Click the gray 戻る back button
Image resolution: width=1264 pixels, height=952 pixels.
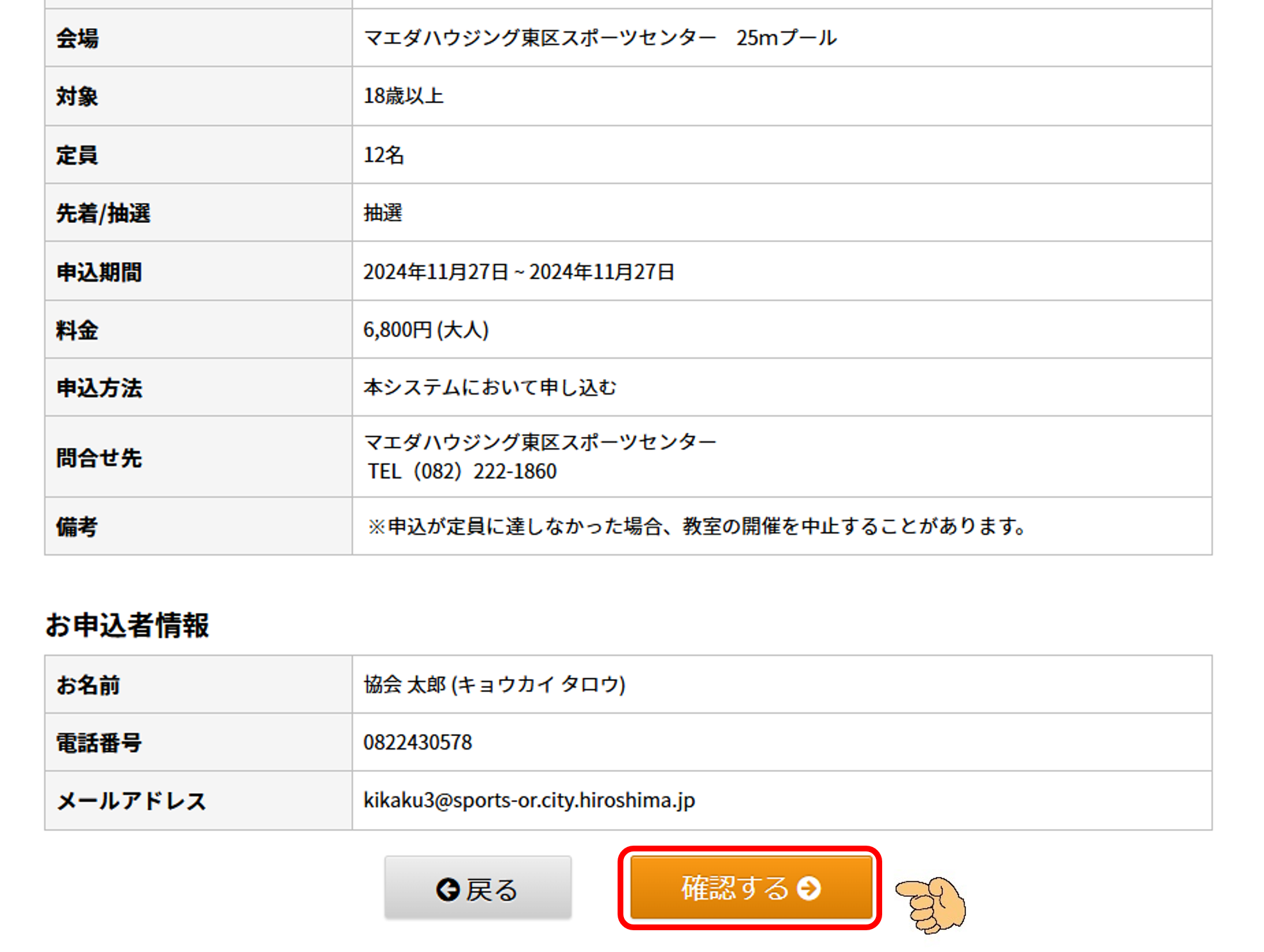[477, 889]
